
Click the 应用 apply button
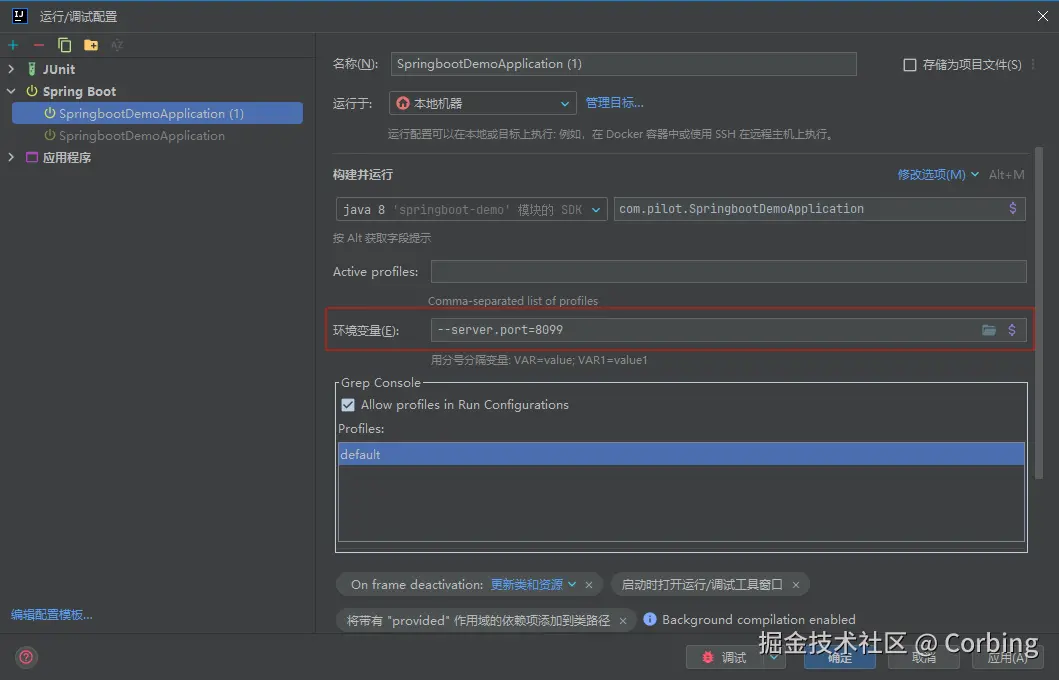click(1007, 657)
